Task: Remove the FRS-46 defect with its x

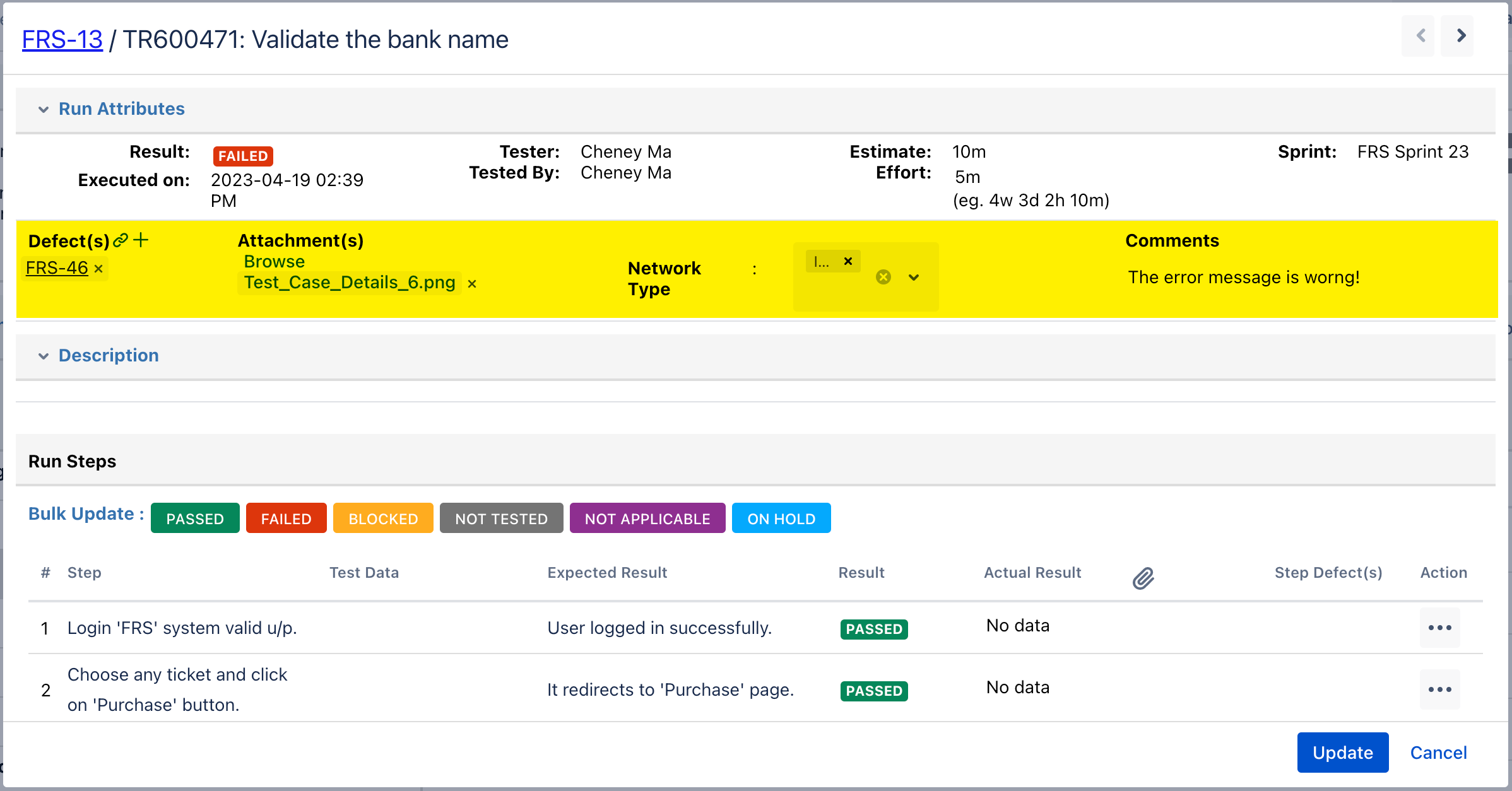Action: tap(98, 269)
